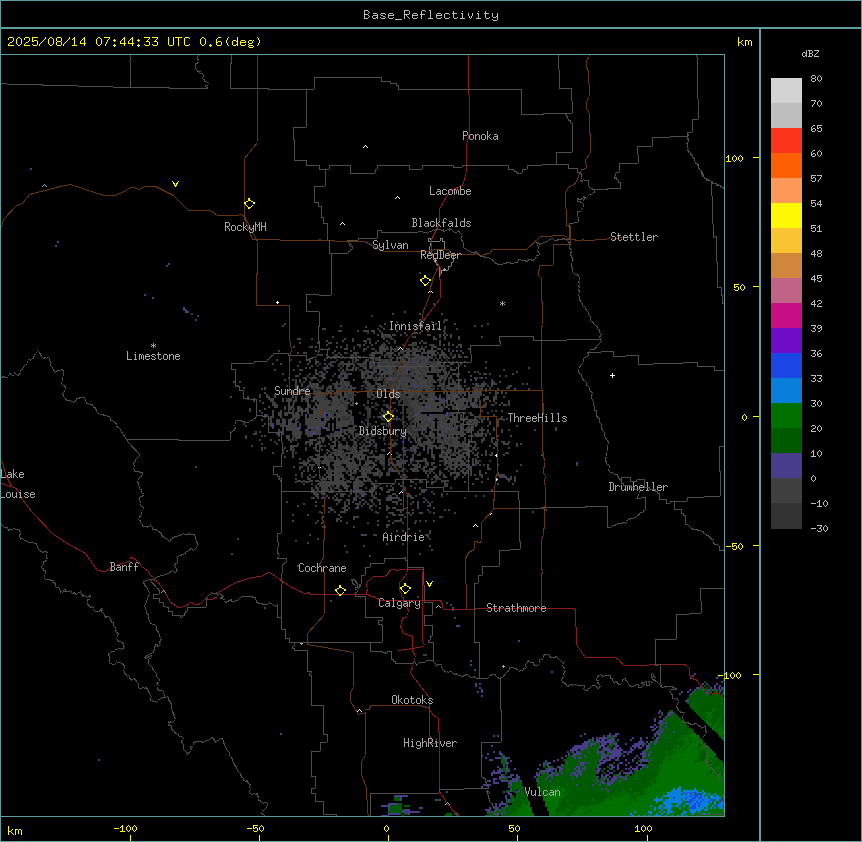Click the Didsbury town label
The width and height of the screenshot is (862, 842).
click(x=383, y=431)
